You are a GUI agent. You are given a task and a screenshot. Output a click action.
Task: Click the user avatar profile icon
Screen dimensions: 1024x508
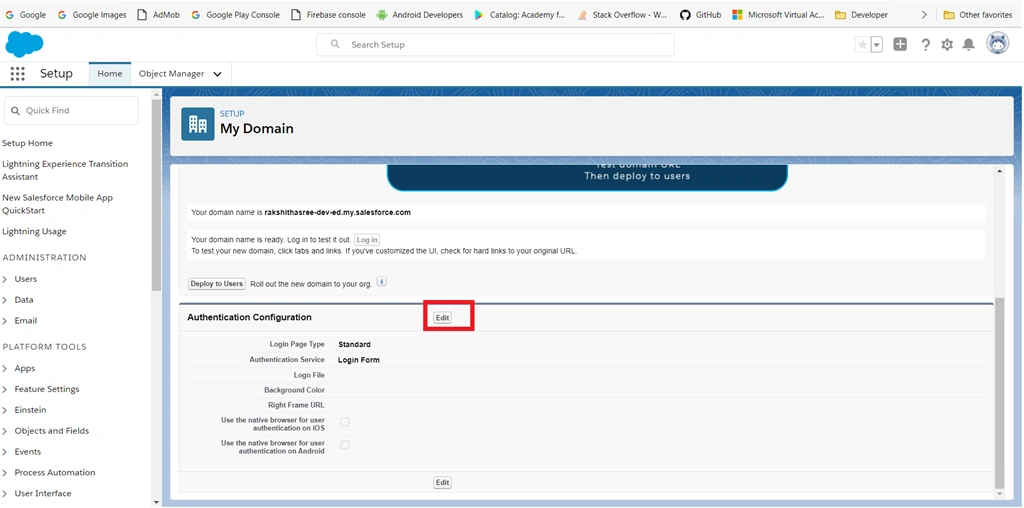[x=997, y=44]
